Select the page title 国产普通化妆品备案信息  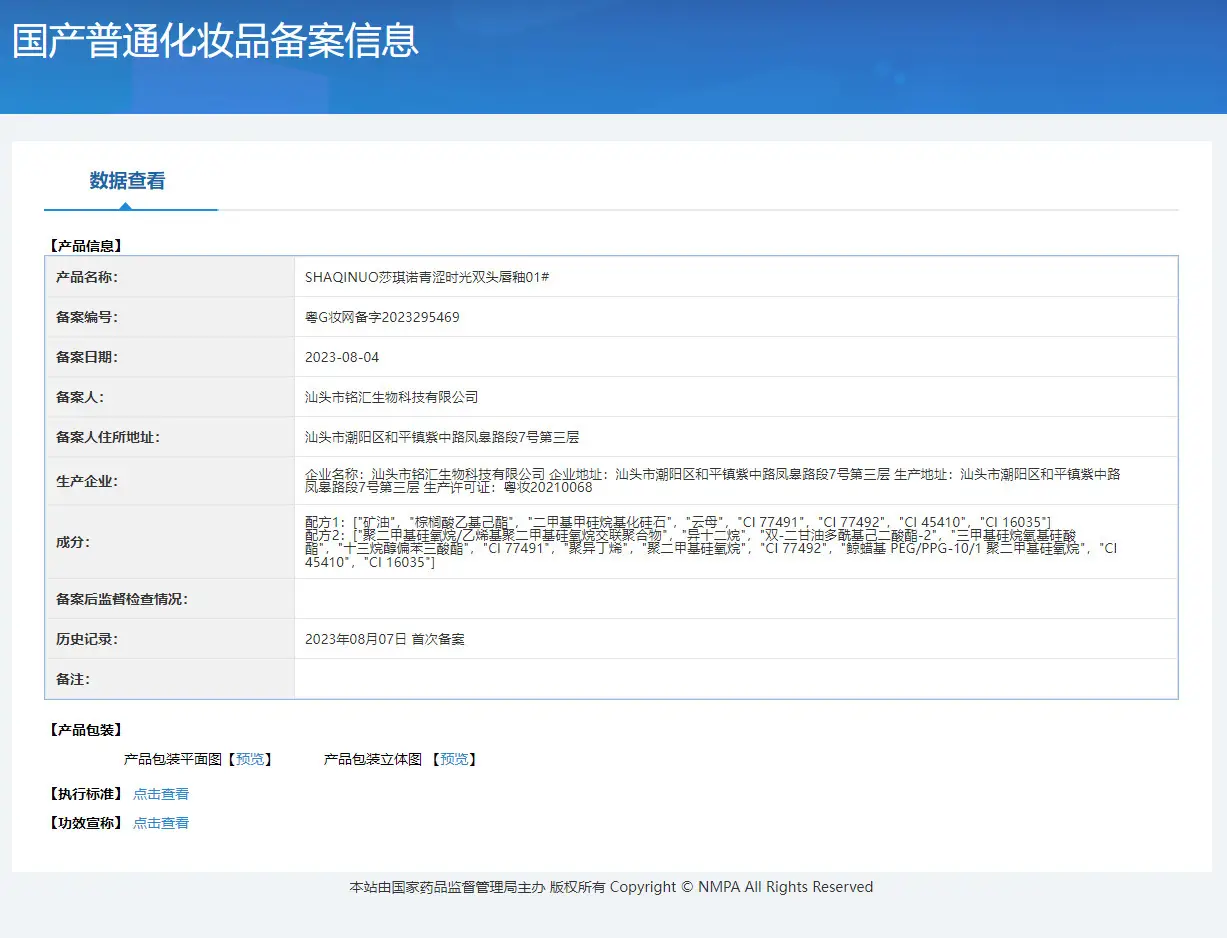pyautogui.click(x=215, y=41)
